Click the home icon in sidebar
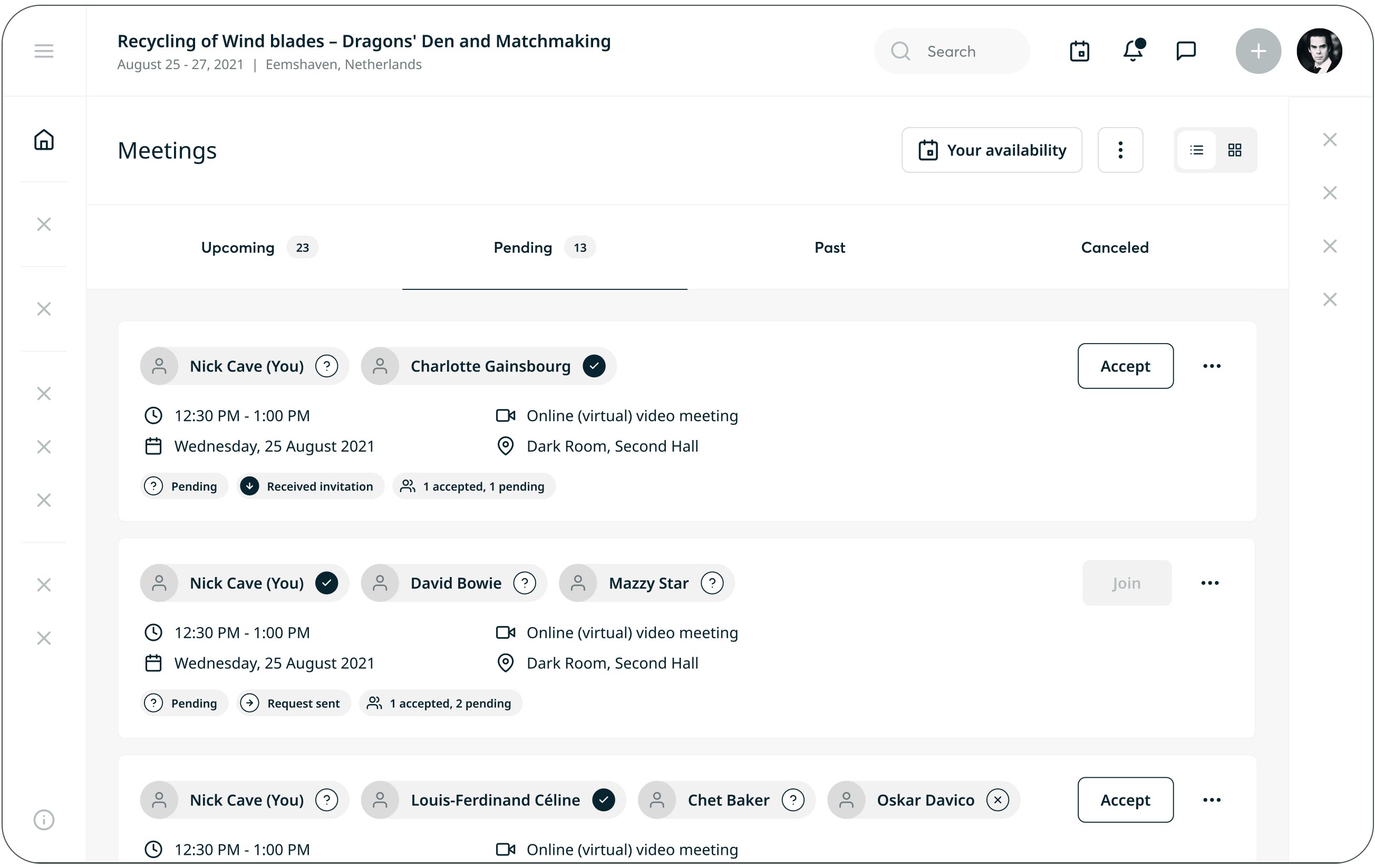This screenshot has height=868, width=1375. click(x=44, y=140)
